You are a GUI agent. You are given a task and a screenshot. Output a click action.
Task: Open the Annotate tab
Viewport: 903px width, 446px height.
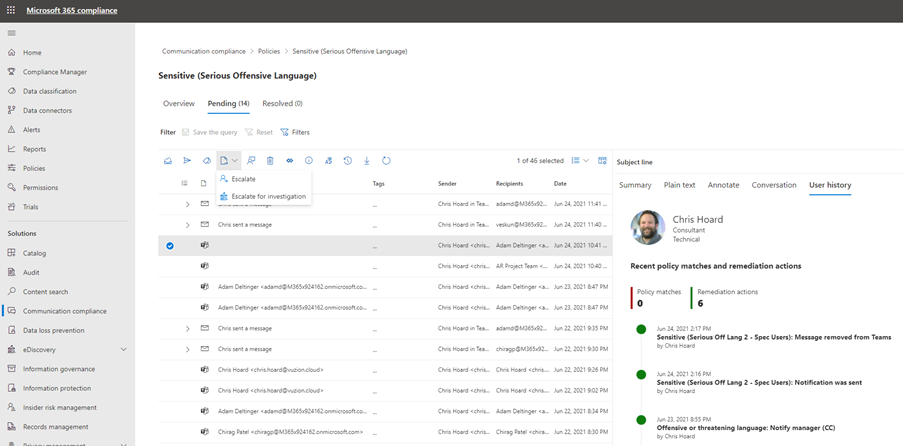723,185
